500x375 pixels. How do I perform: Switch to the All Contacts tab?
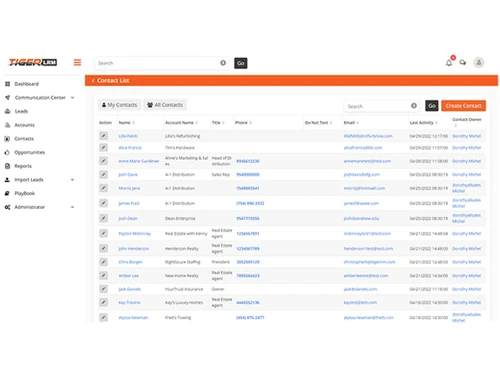tap(165, 105)
